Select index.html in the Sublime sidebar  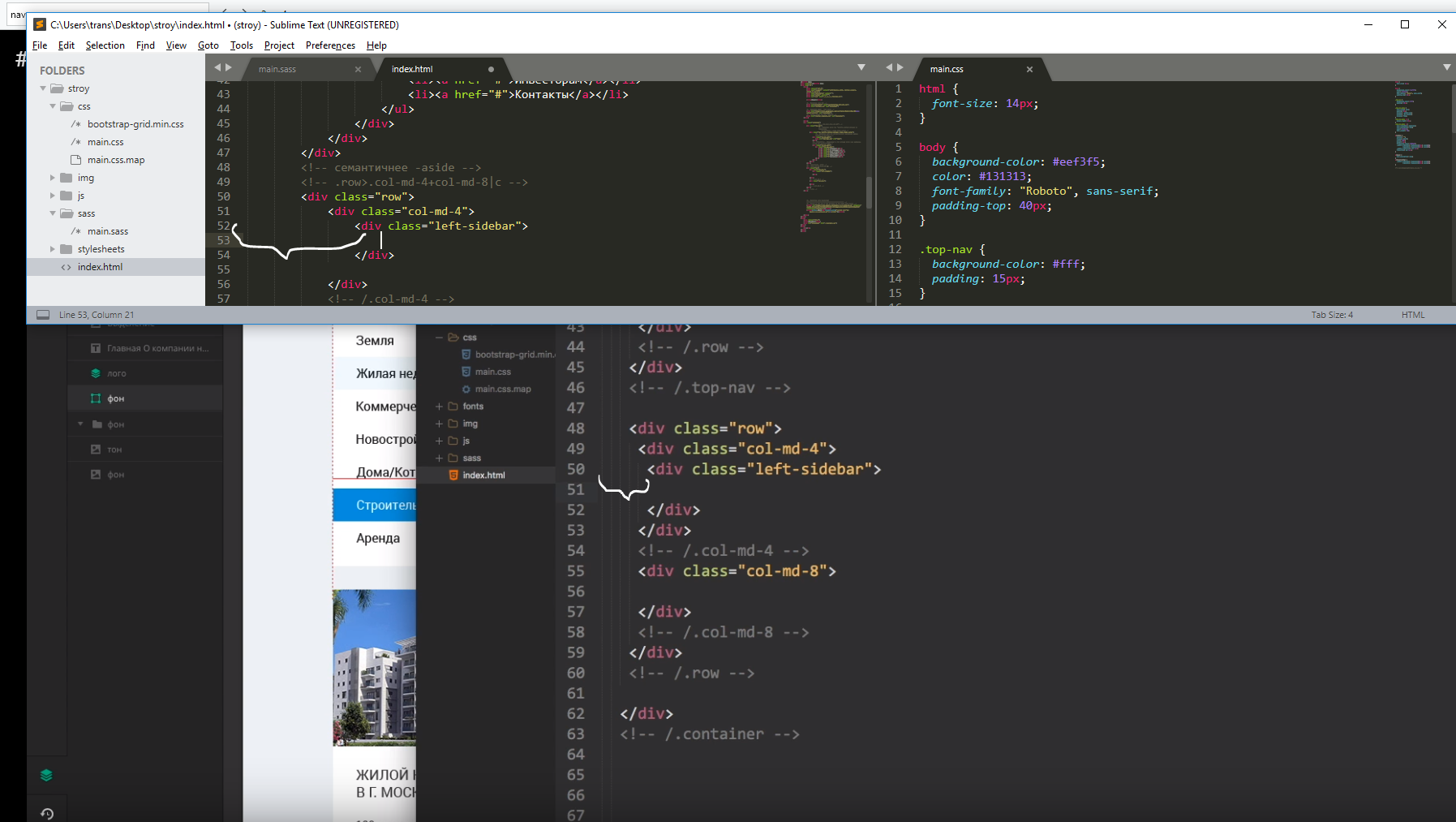click(100, 267)
